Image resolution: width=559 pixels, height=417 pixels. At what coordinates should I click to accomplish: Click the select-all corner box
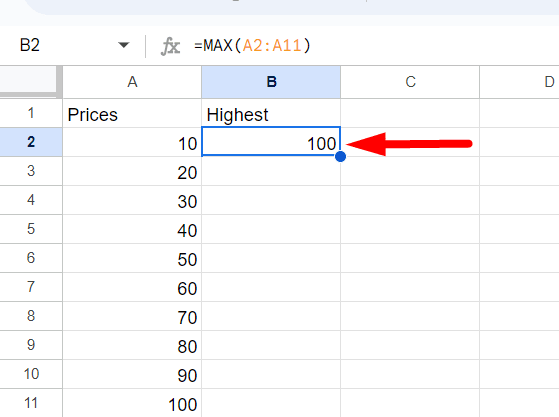(29, 81)
